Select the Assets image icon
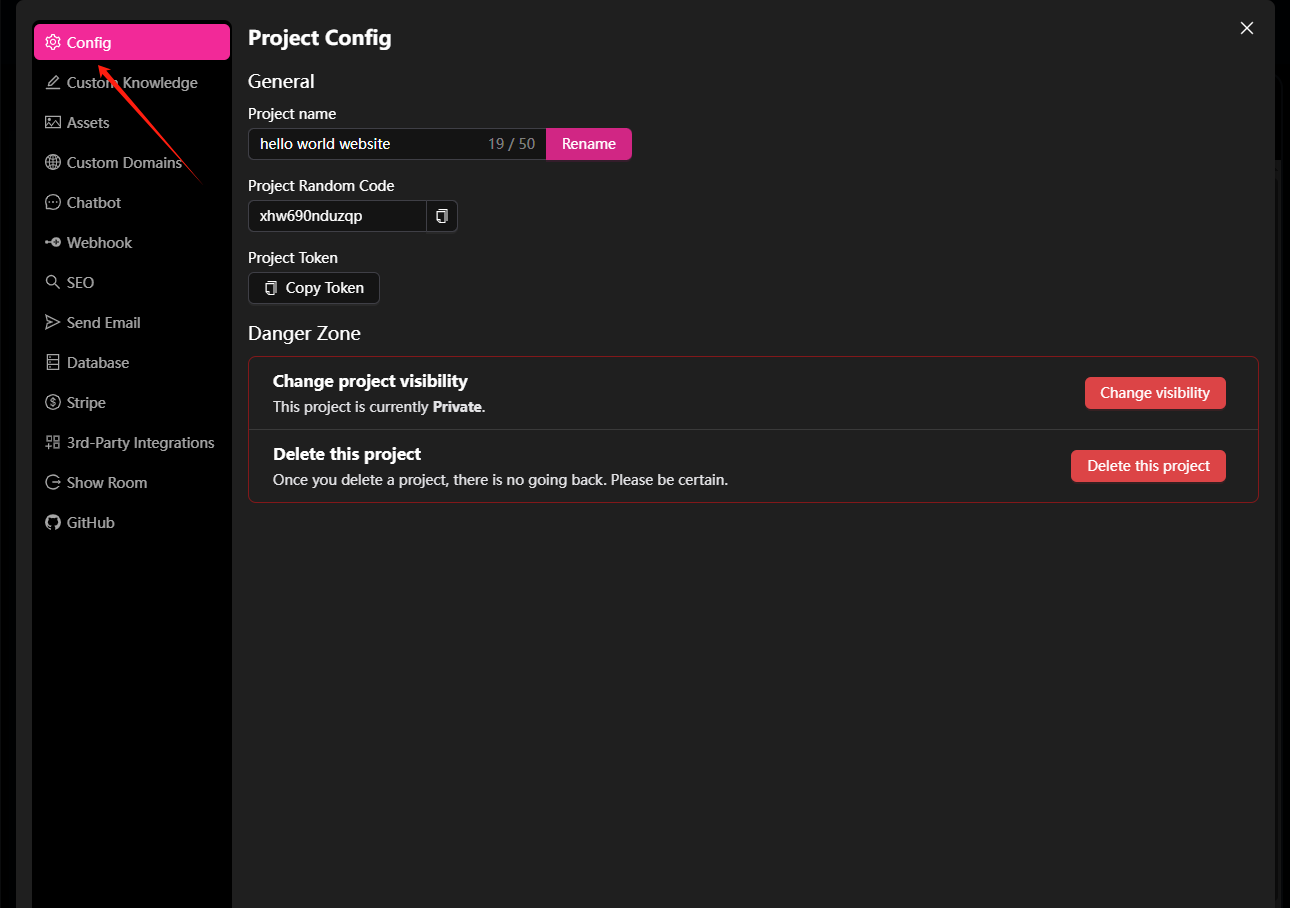 53,123
